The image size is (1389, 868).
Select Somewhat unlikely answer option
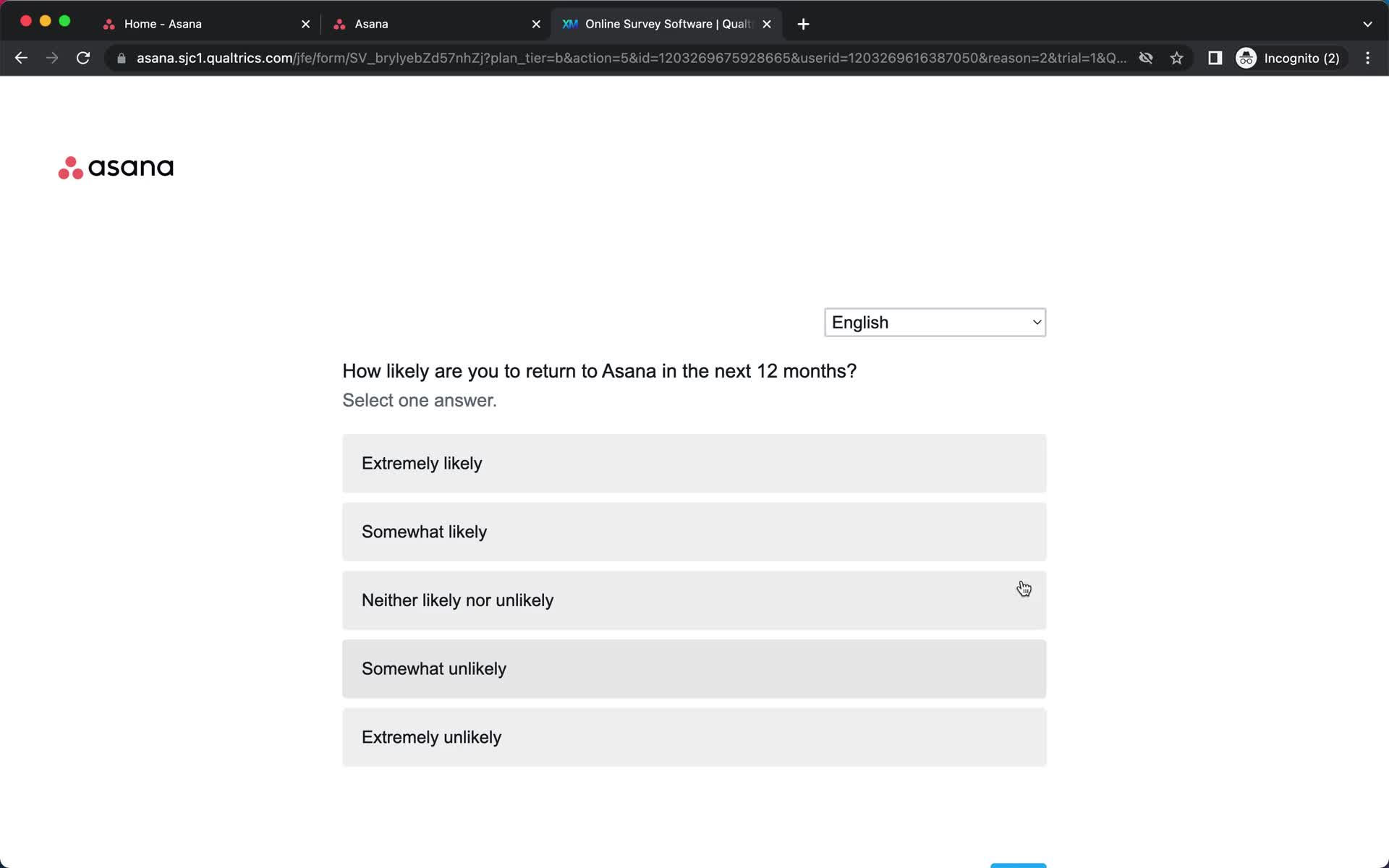tap(695, 668)
